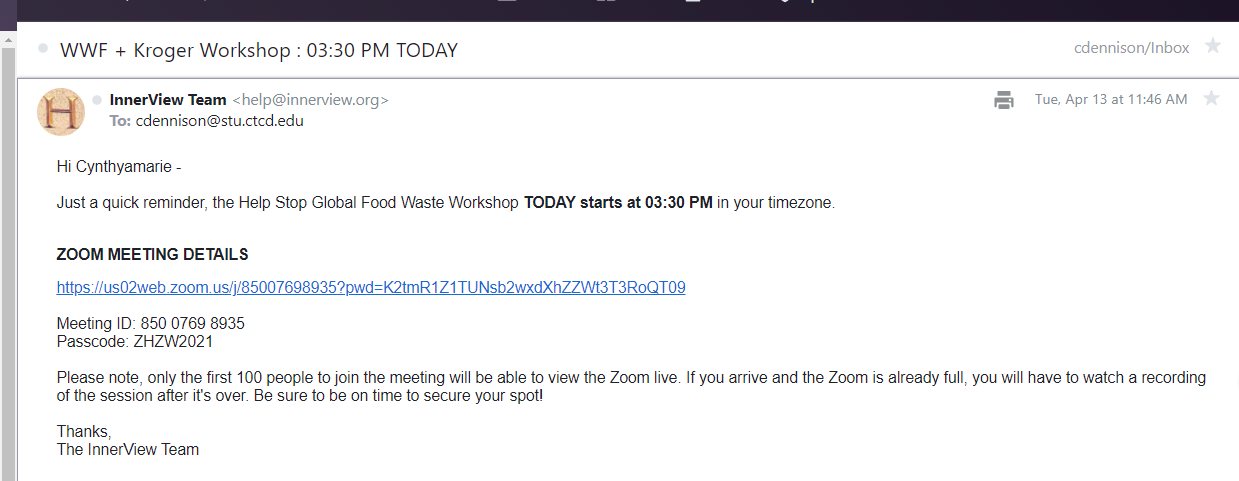Open the us02web.zoom.us meeting link
Screen dimensions: 1239x481
371,288
